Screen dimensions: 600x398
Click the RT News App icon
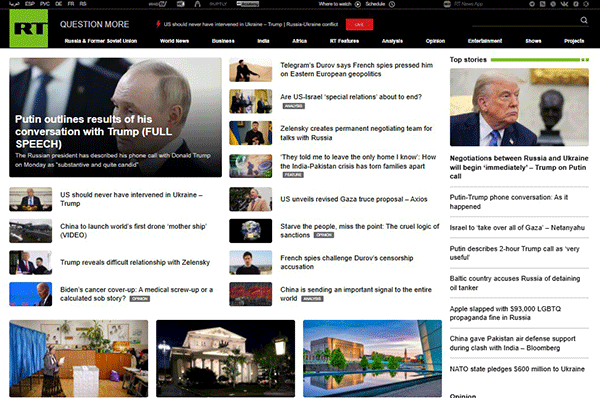[447, 4]
